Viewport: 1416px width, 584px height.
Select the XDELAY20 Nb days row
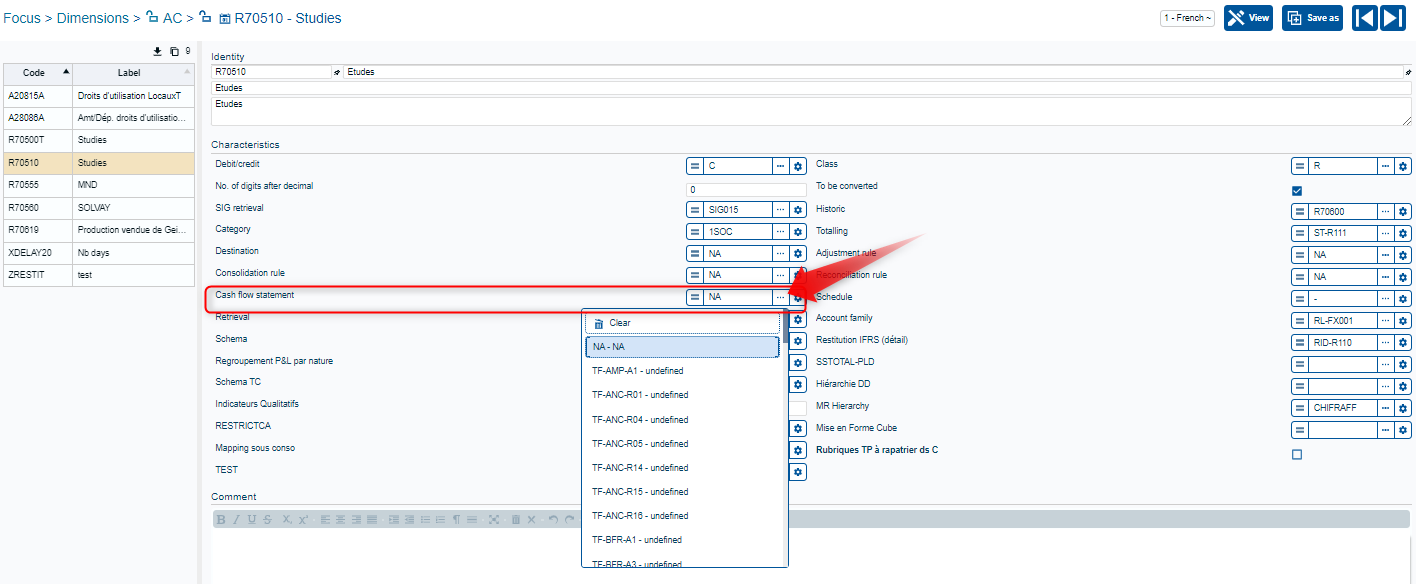coord(99,253)
